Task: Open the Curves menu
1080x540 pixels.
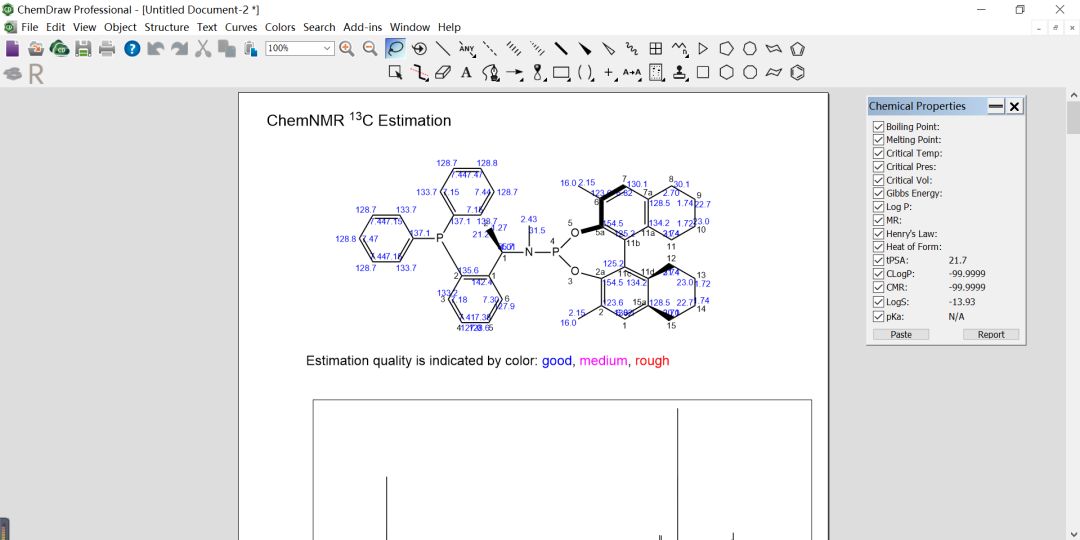Action: [x=241, y=28]
